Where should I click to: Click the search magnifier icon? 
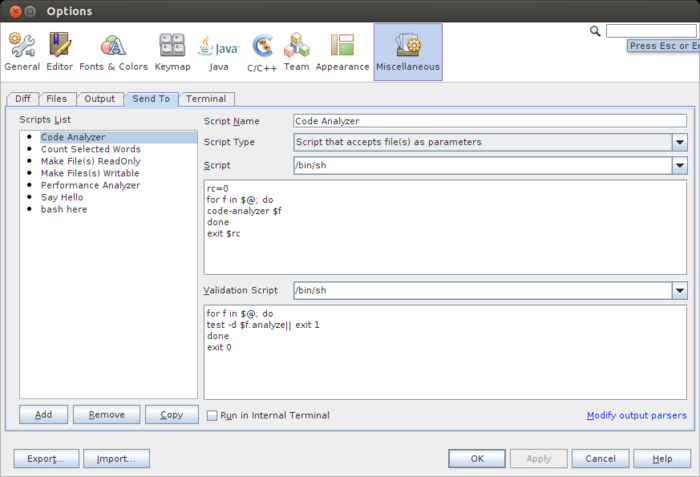click(x=595, y=31)
